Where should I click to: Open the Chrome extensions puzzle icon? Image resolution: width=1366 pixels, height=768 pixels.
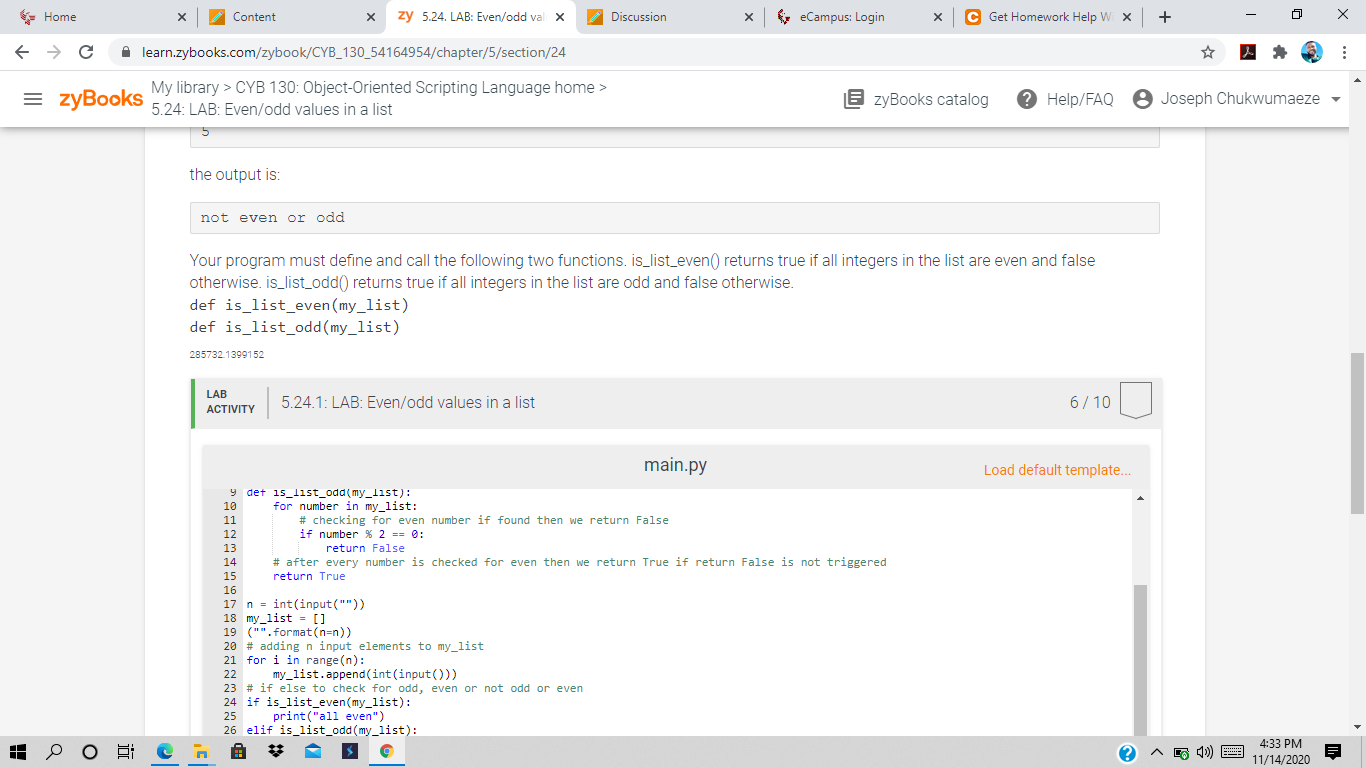(1280, 52)
